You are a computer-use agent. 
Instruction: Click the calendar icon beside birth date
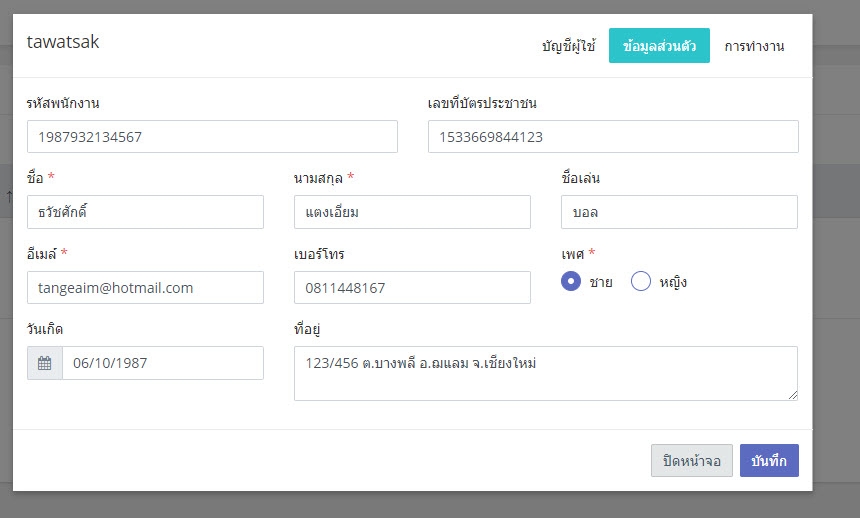pyautogui.click(x=44, y=363)
